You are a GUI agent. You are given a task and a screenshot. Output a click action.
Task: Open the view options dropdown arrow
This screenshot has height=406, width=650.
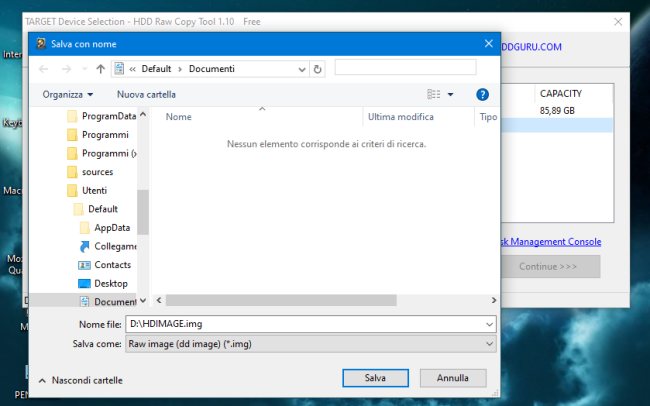tap(451, 95)
